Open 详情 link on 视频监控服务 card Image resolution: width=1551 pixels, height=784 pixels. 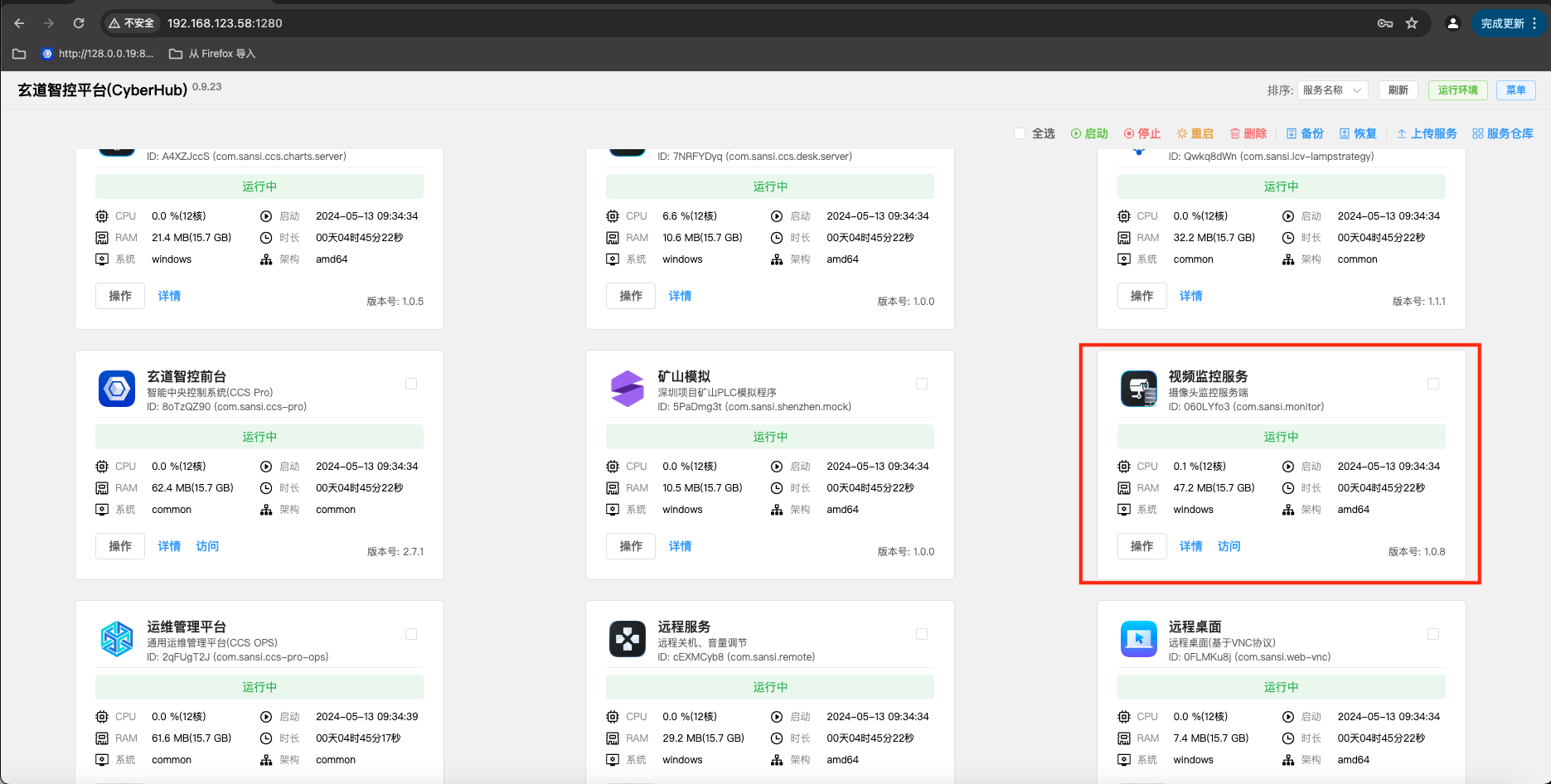pos(1191,546)
